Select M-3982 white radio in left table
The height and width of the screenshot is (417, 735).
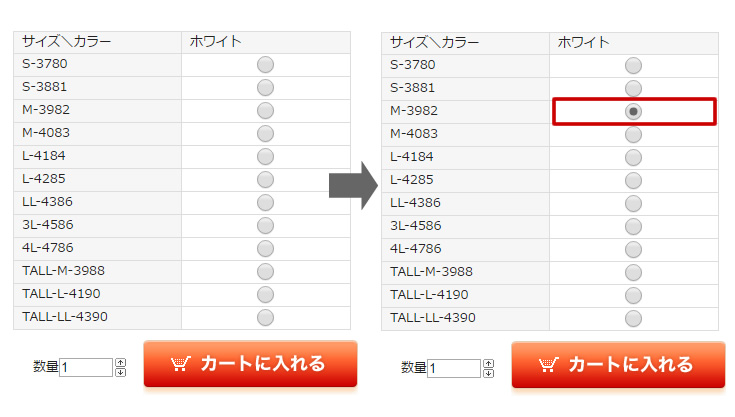tap(265, 111)
